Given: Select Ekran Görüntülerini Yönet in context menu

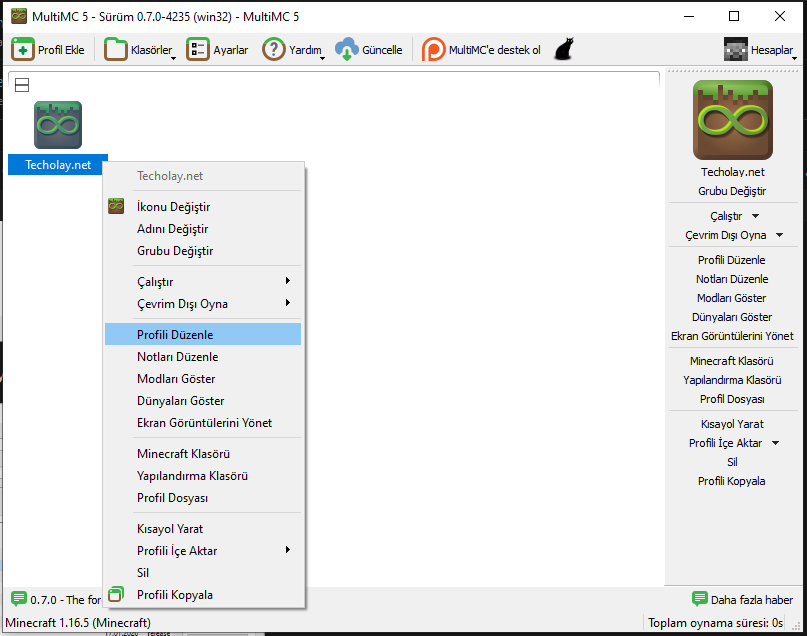Looking at the screenshot, I should 203,423.
